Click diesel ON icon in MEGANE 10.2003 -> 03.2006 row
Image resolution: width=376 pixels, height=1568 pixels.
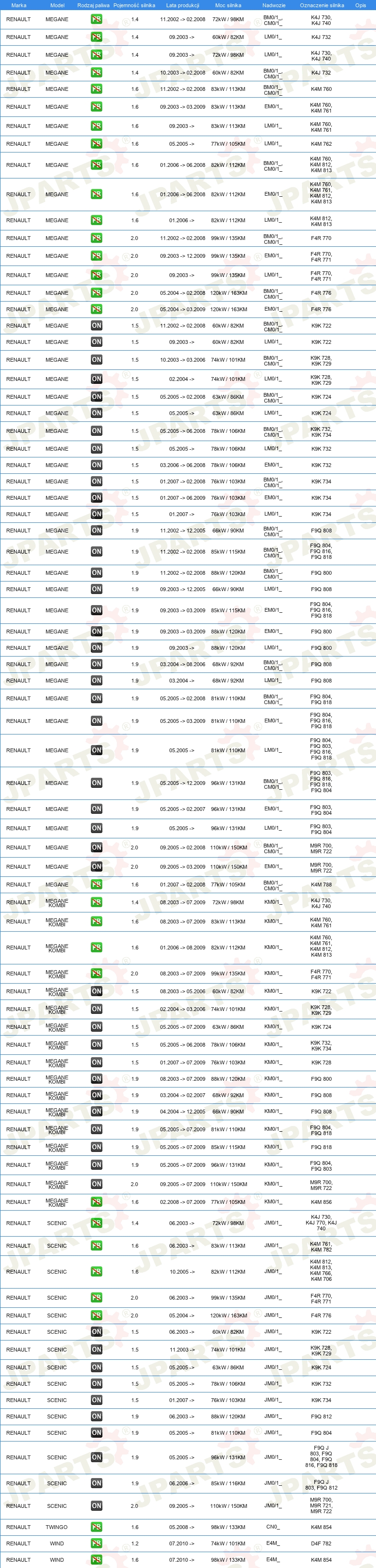[96, 360]
